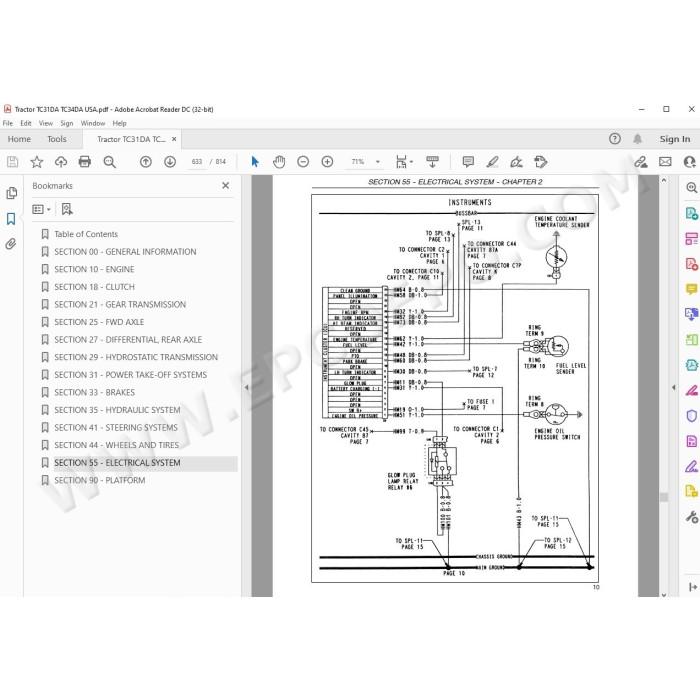This screenshot has height=700, width=700.
Task: Go to previous page arrow
Action: [146, 162]
